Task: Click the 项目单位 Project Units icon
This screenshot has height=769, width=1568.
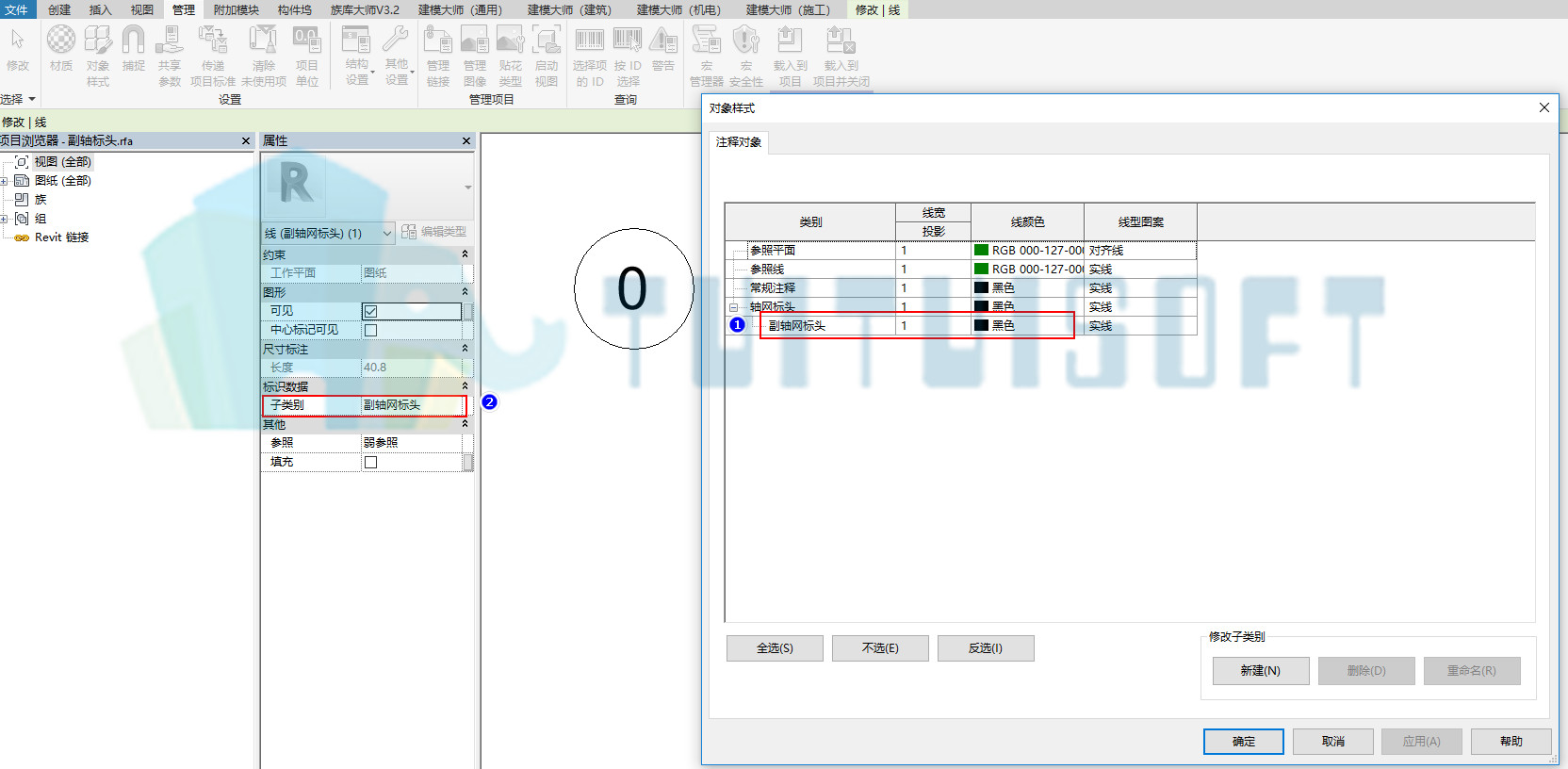Action: point(307,56)
